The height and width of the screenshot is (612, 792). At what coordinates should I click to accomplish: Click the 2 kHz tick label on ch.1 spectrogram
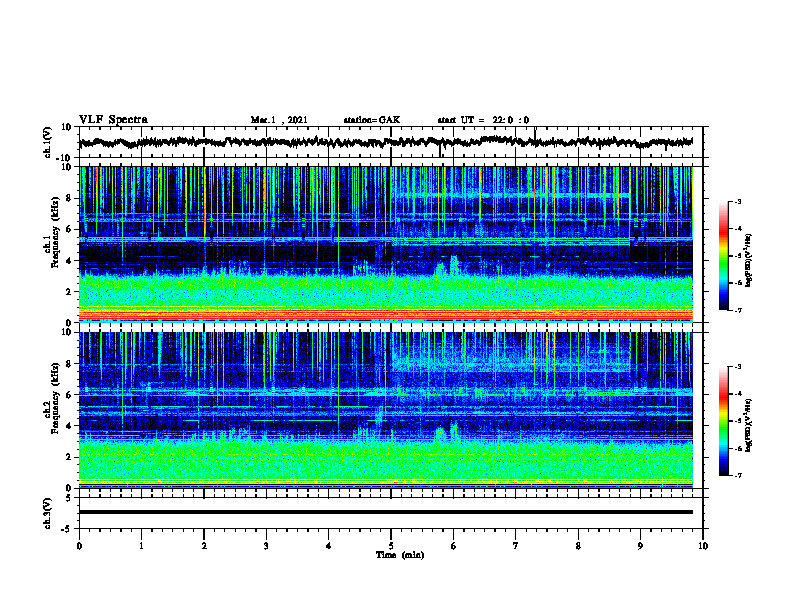coord(70,292)
